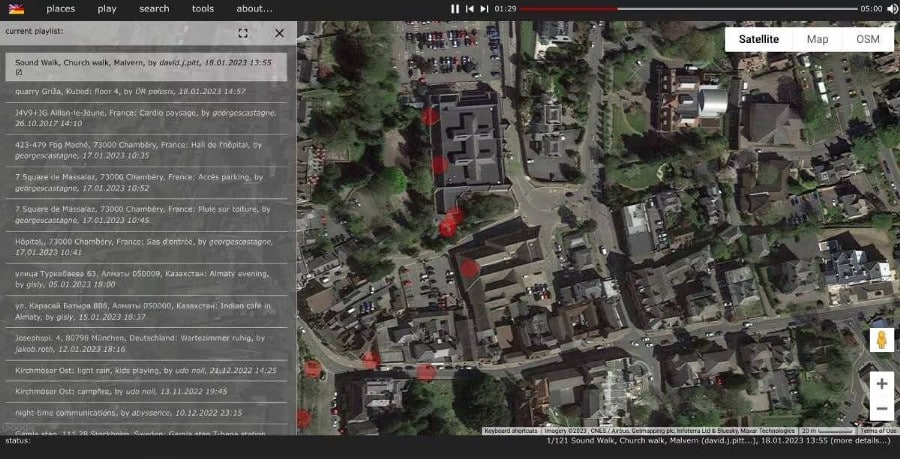Image resolution: width=900 pixels, height=459 pixels.
Task: Open the places menu
Action: click(x=60, y=9)
